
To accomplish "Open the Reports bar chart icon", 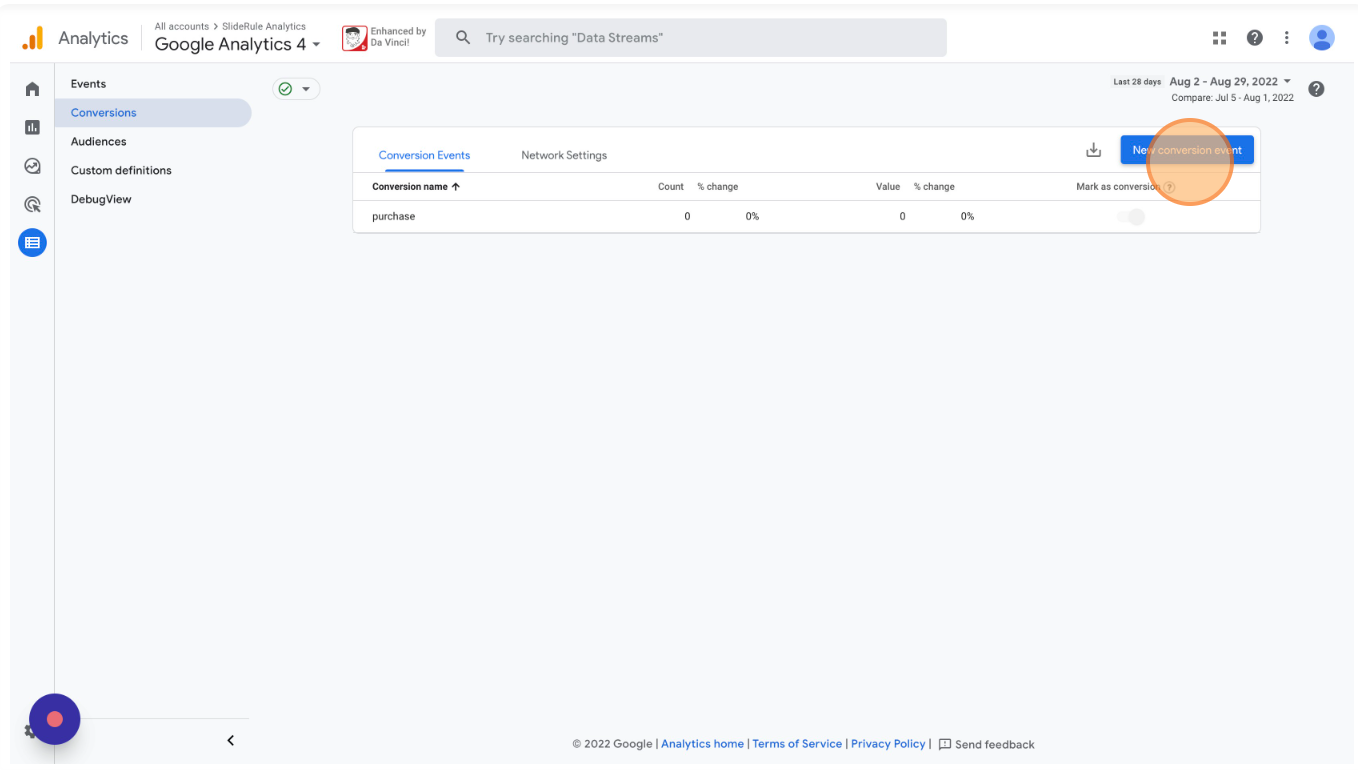I will (32, 127).
